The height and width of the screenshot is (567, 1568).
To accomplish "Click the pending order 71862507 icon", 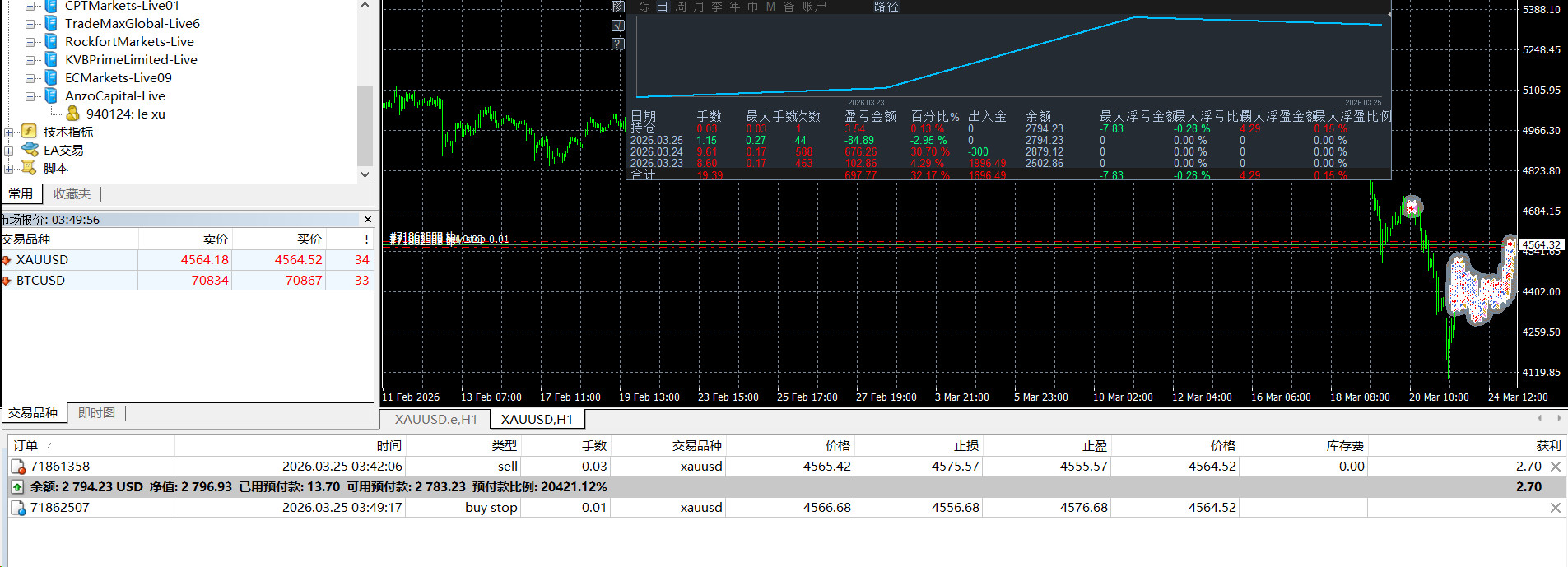I will tap(18, 508).
